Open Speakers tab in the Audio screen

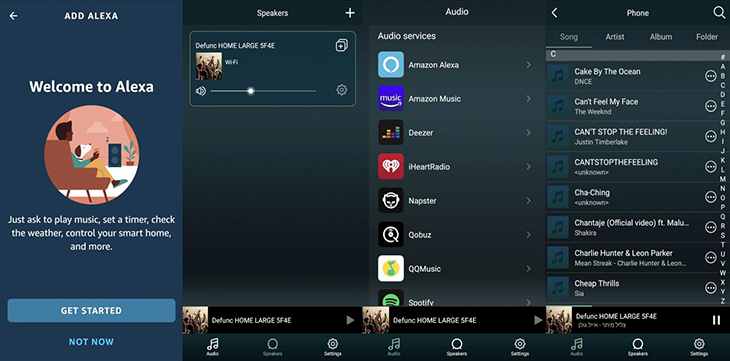click(457, 347)
